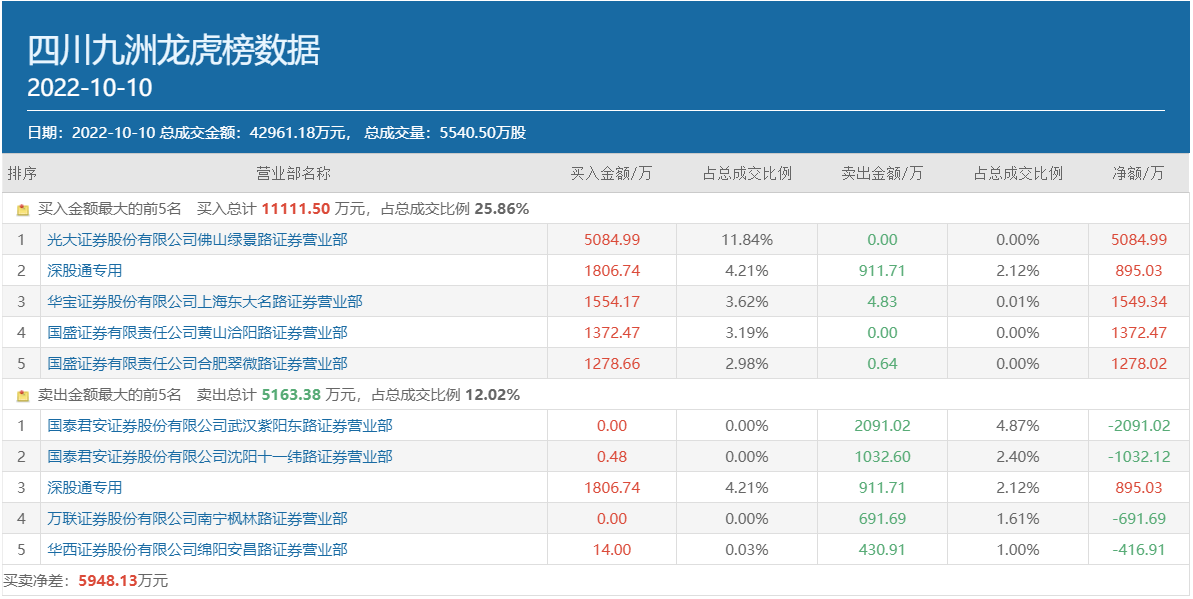Click the icon beside 卖出金额最大的前5名
This screenshot has height=599, width=1193.
tap(23, 396)
